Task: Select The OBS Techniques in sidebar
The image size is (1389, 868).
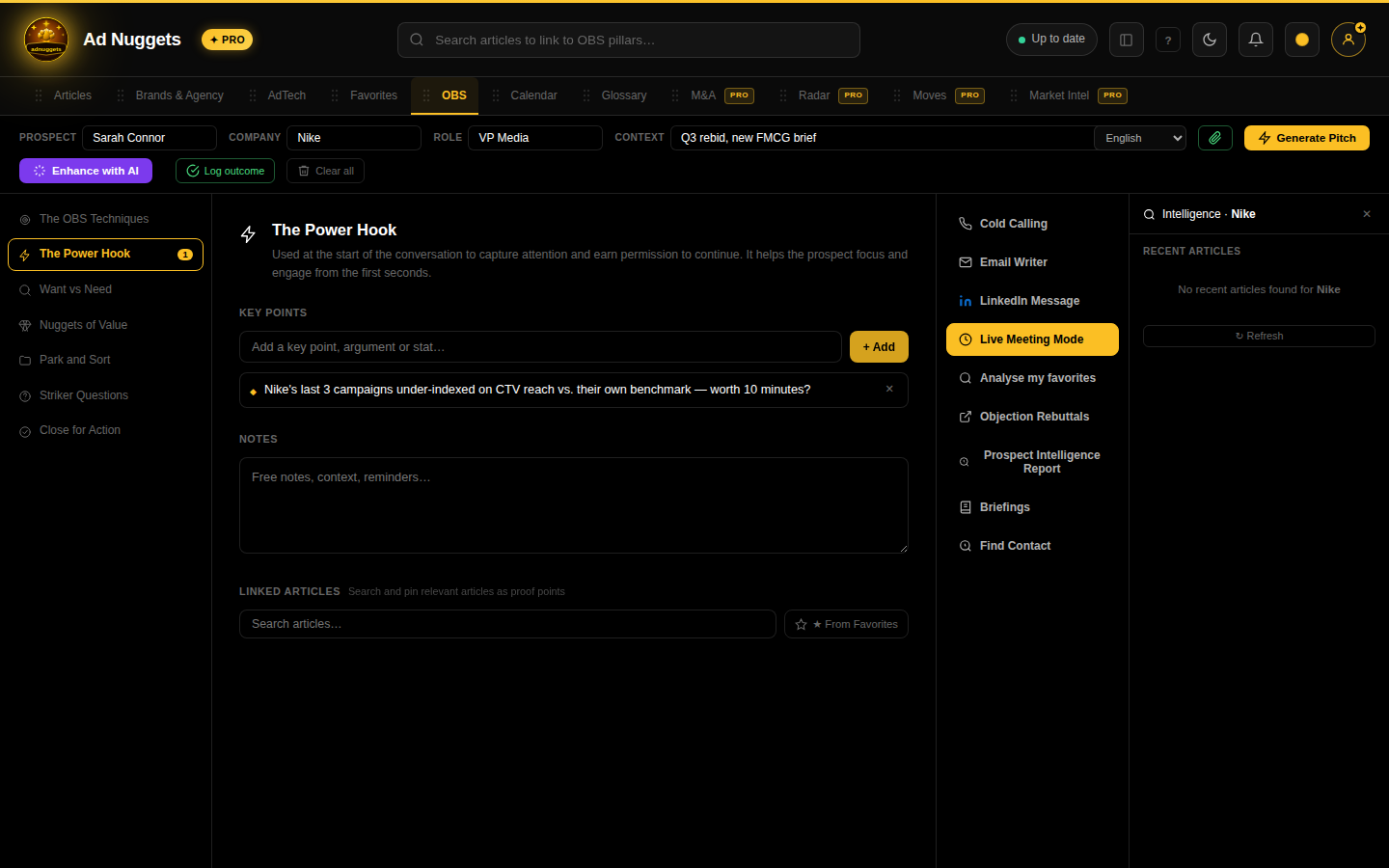Action: click(106, 219)
